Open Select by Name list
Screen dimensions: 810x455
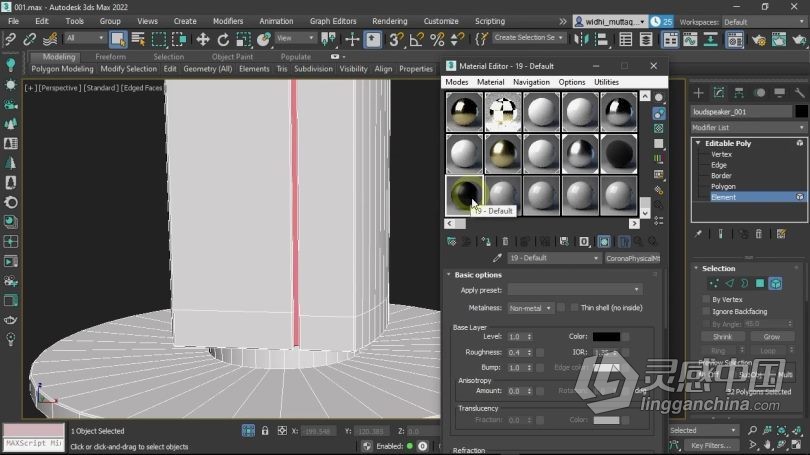tap(138, 39)
